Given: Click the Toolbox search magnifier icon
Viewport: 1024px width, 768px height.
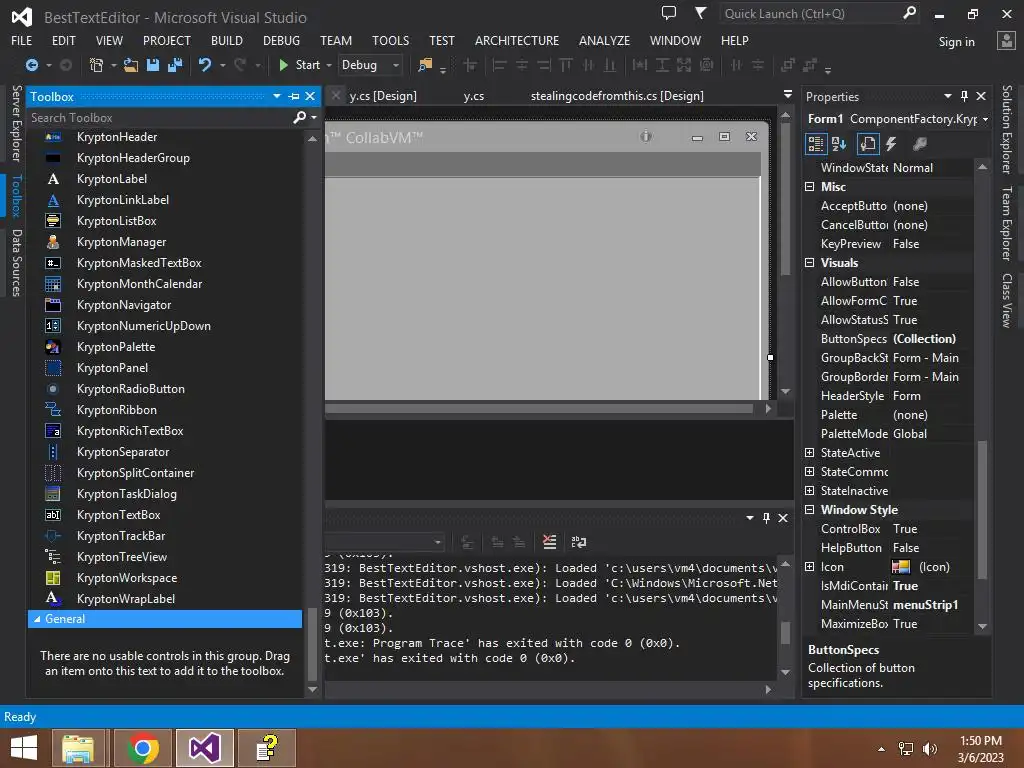Looking at the screenshot, I should pos(300,118).
